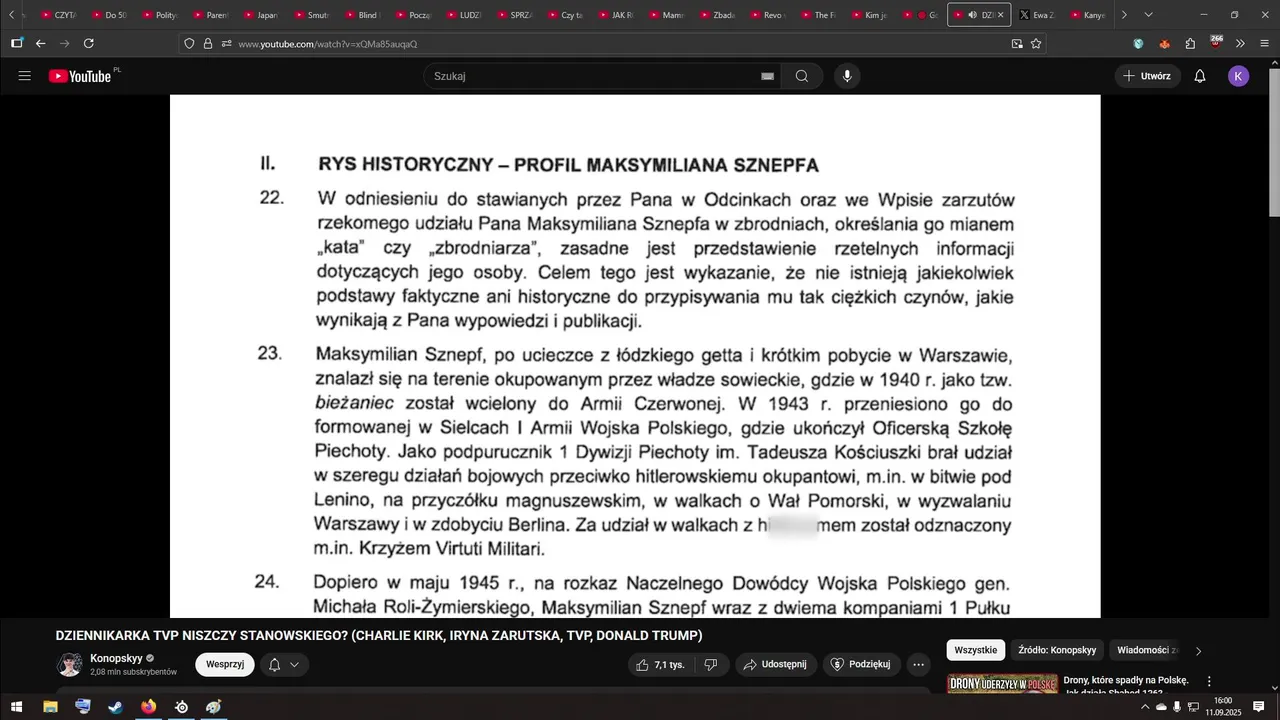Image resolution: width=1280 pixels, height=720 pixels.
Task: Expand channel notification bell dropdown
Action: (x=284, y=664)
